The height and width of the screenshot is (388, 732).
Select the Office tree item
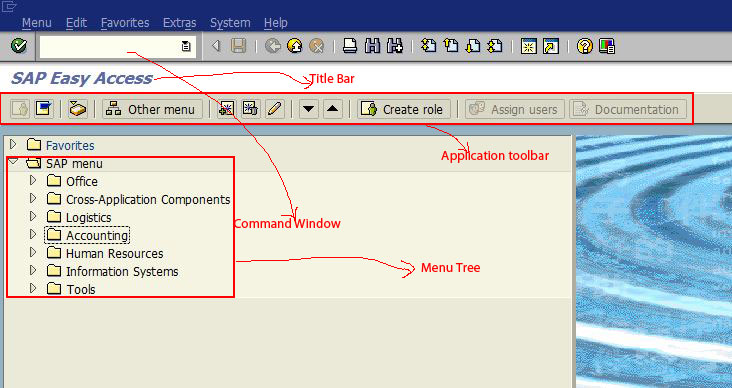pos(72,181)
